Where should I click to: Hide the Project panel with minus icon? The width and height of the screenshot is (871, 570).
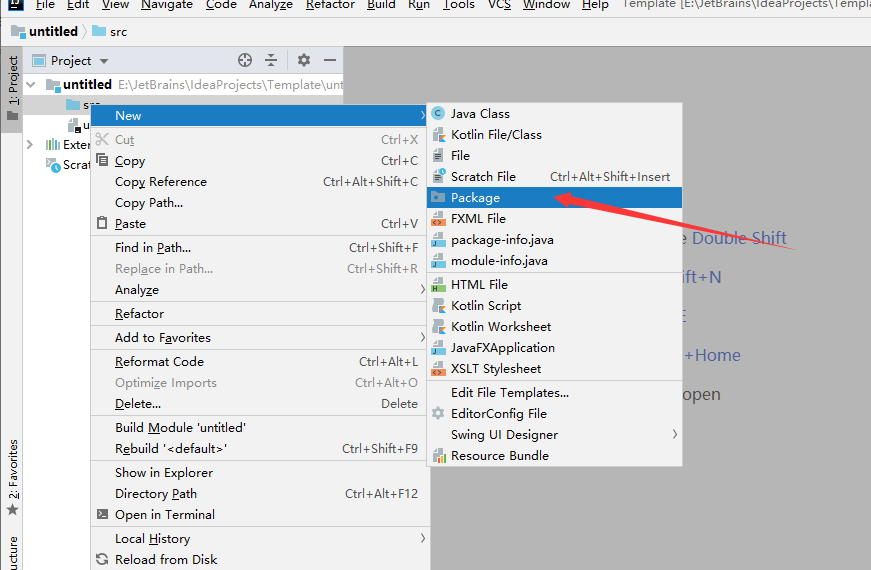[x=330, y=60]
